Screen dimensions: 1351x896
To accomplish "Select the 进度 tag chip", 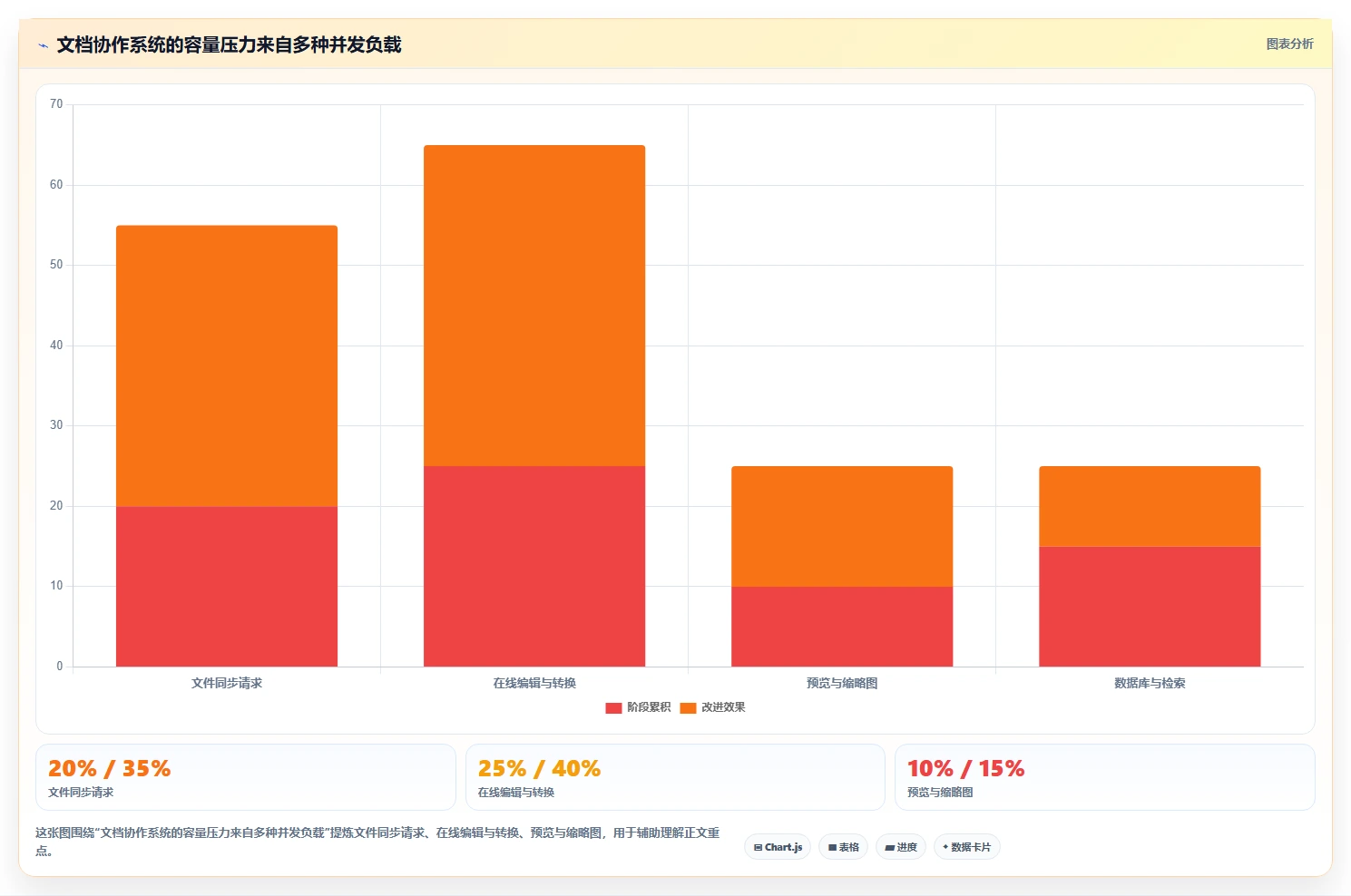I will pyautogui.click(x=901, y=847).
